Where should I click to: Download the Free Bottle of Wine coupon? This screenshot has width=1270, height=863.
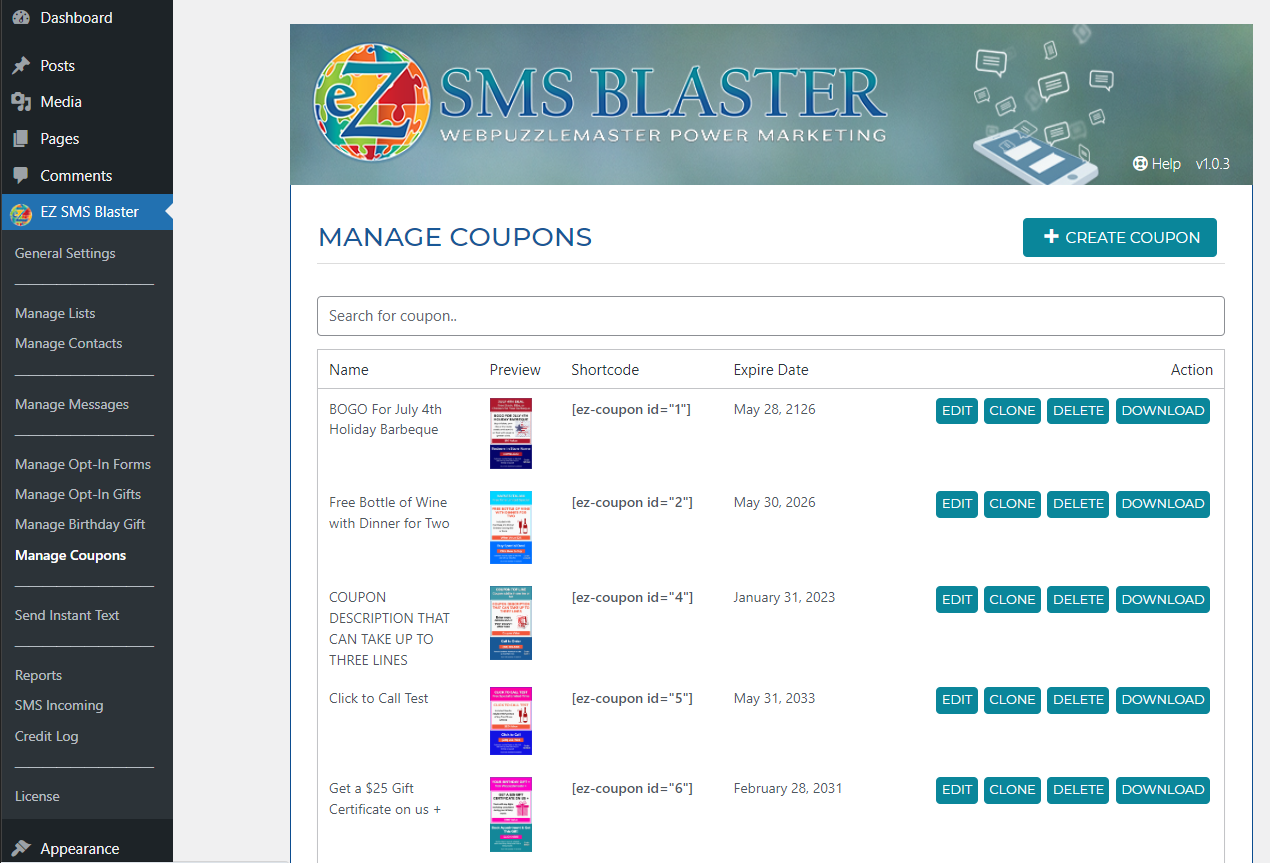click(1163, 504)
